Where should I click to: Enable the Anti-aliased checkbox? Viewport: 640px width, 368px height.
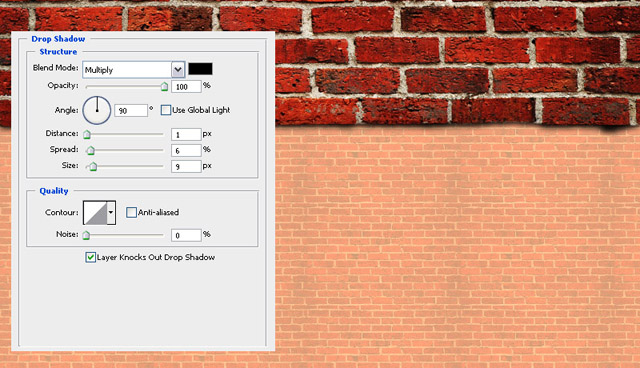(x=131, y=212)
